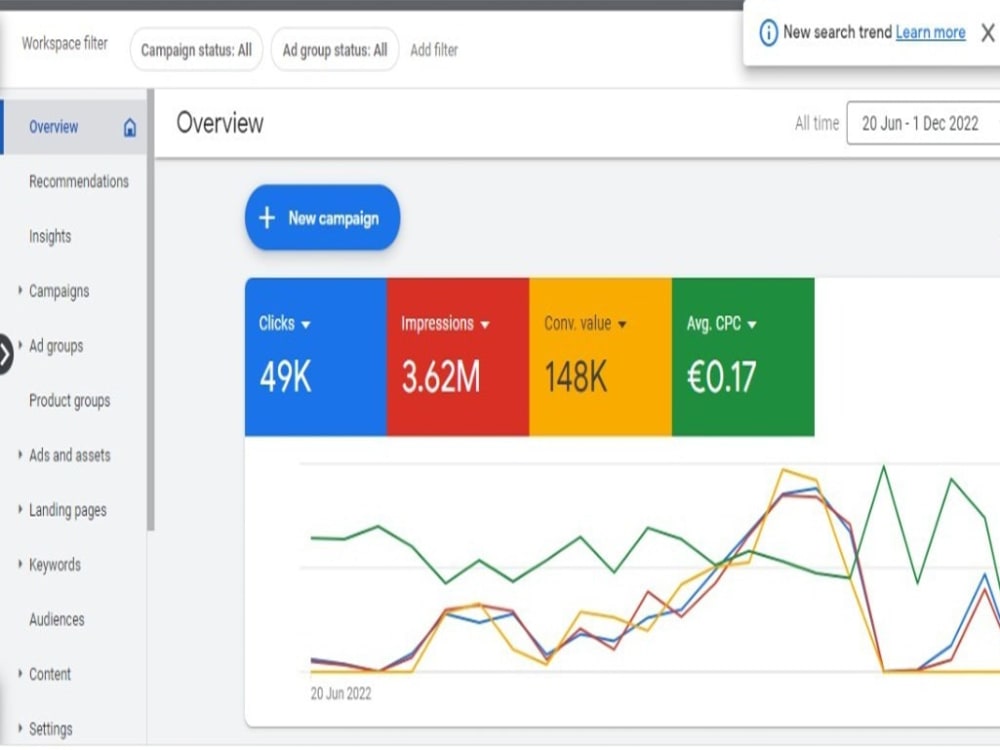
Task: Open Insights in the sidebar
Action: (50, 237)
